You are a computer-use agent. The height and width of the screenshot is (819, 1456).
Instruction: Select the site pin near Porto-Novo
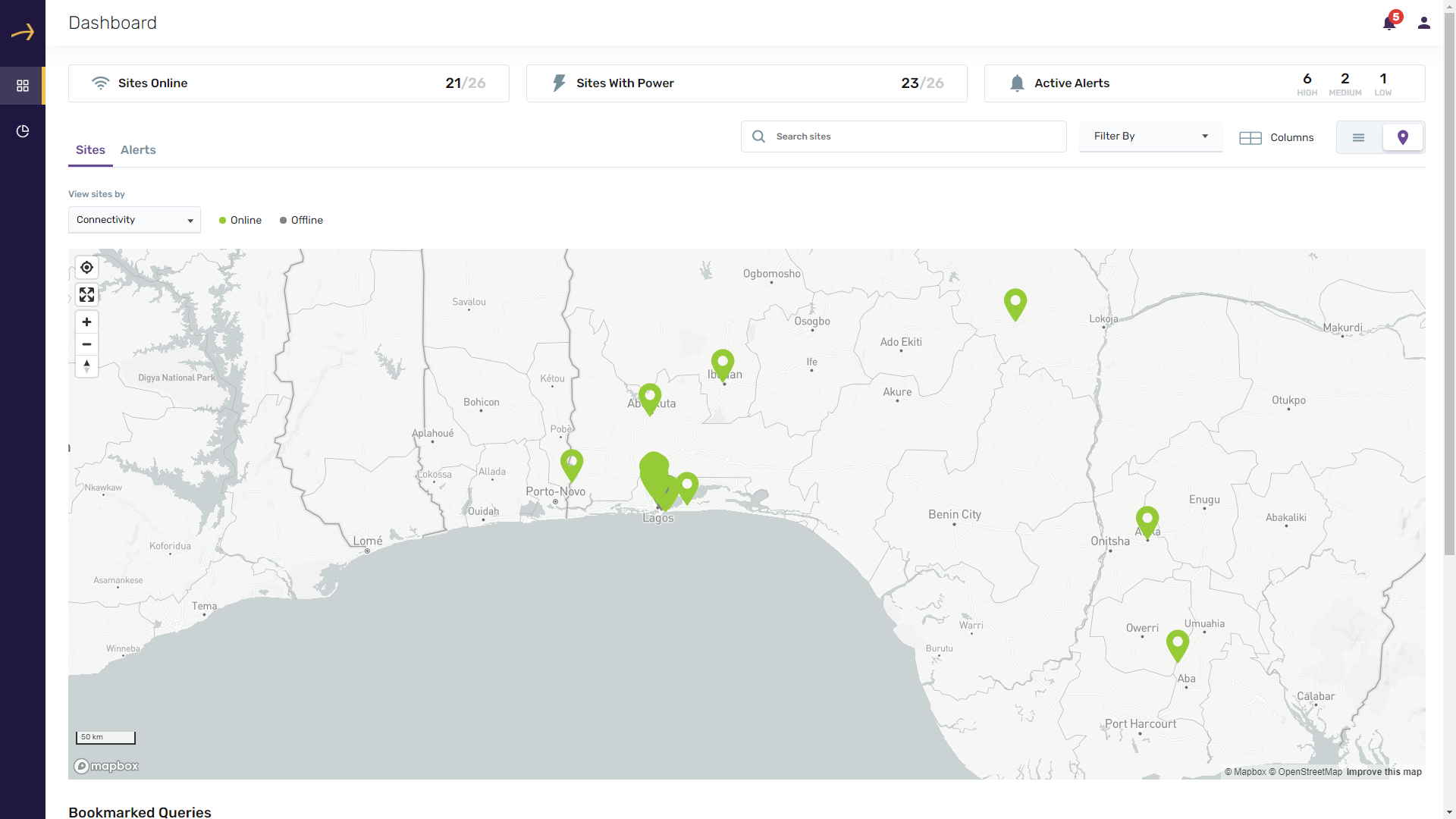click(x=572, y=465)
